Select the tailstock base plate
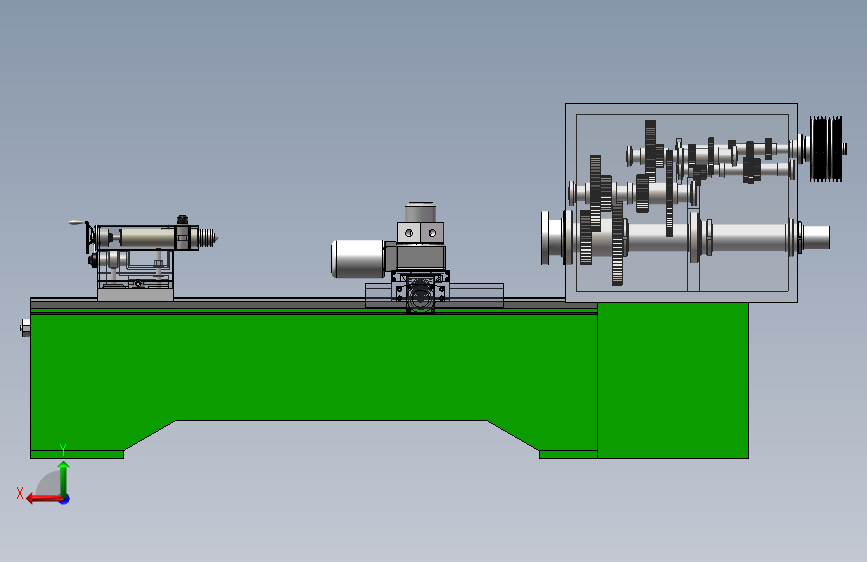 (x=135, y=295)
